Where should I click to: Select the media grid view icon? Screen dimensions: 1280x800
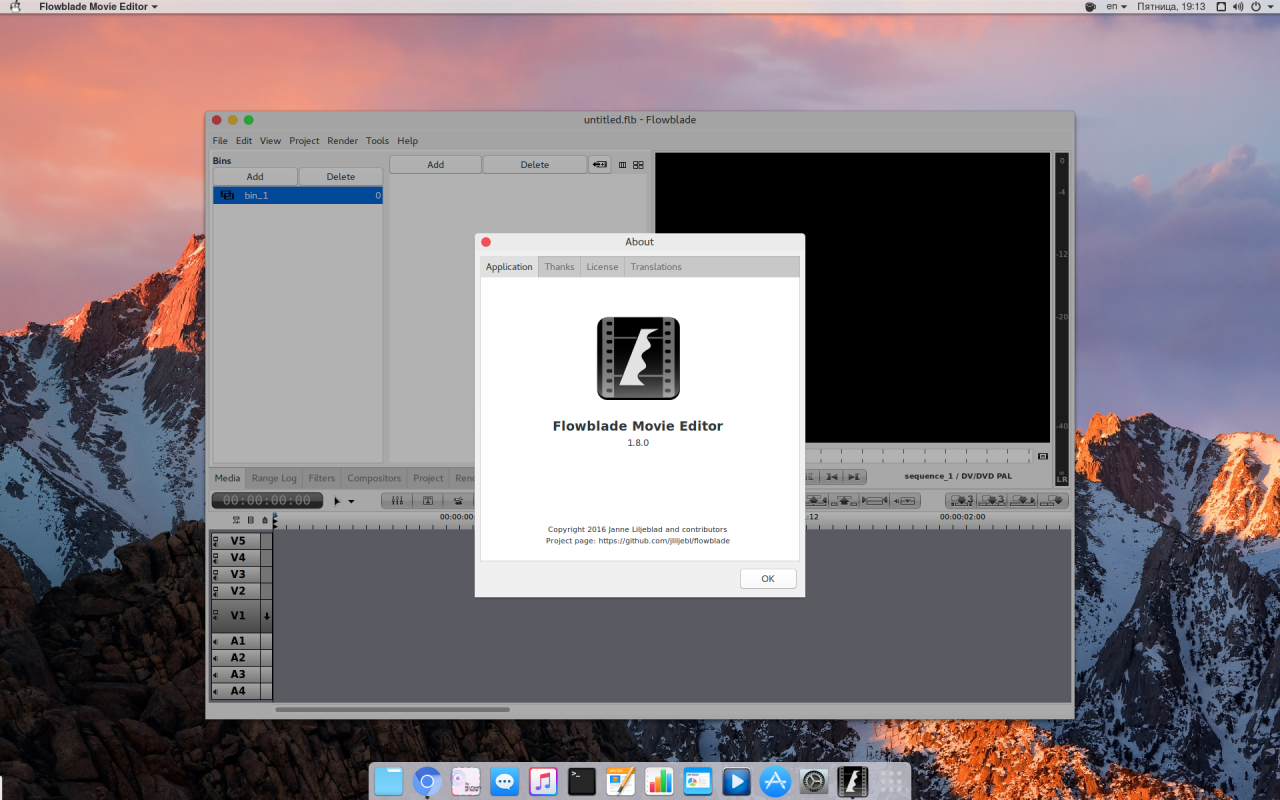pyautogui.click(x=638, y=165)
